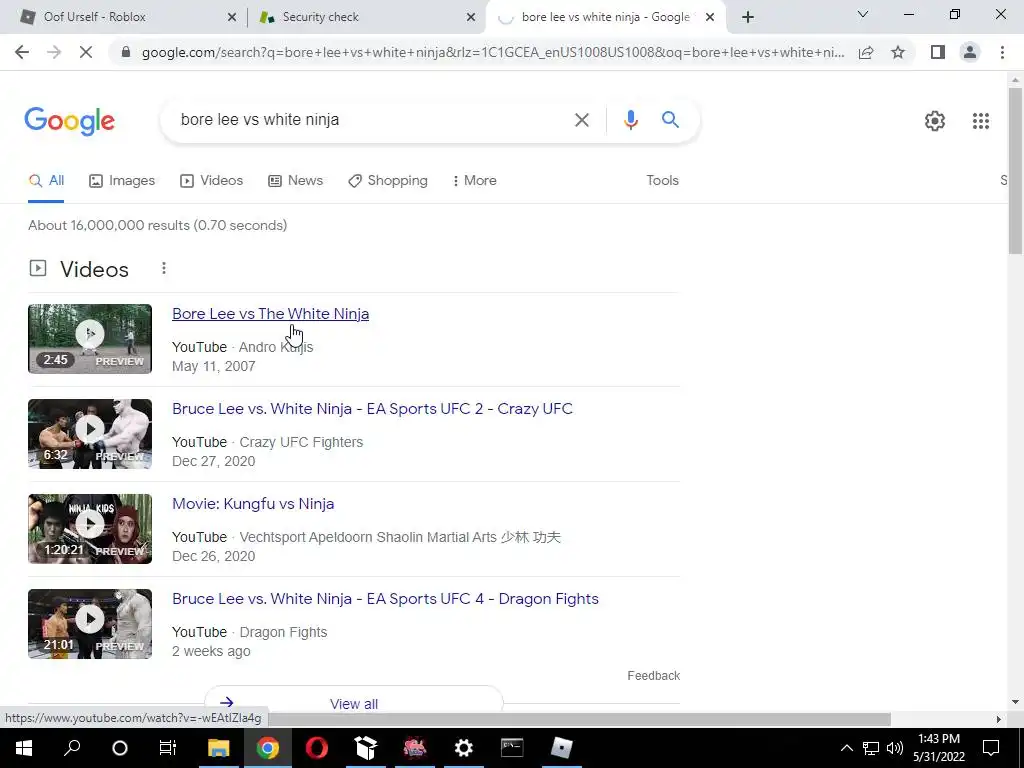Stop loading the page
Image resolution: width=1024 pixels, height=768 pixels.
click(86, 52)
